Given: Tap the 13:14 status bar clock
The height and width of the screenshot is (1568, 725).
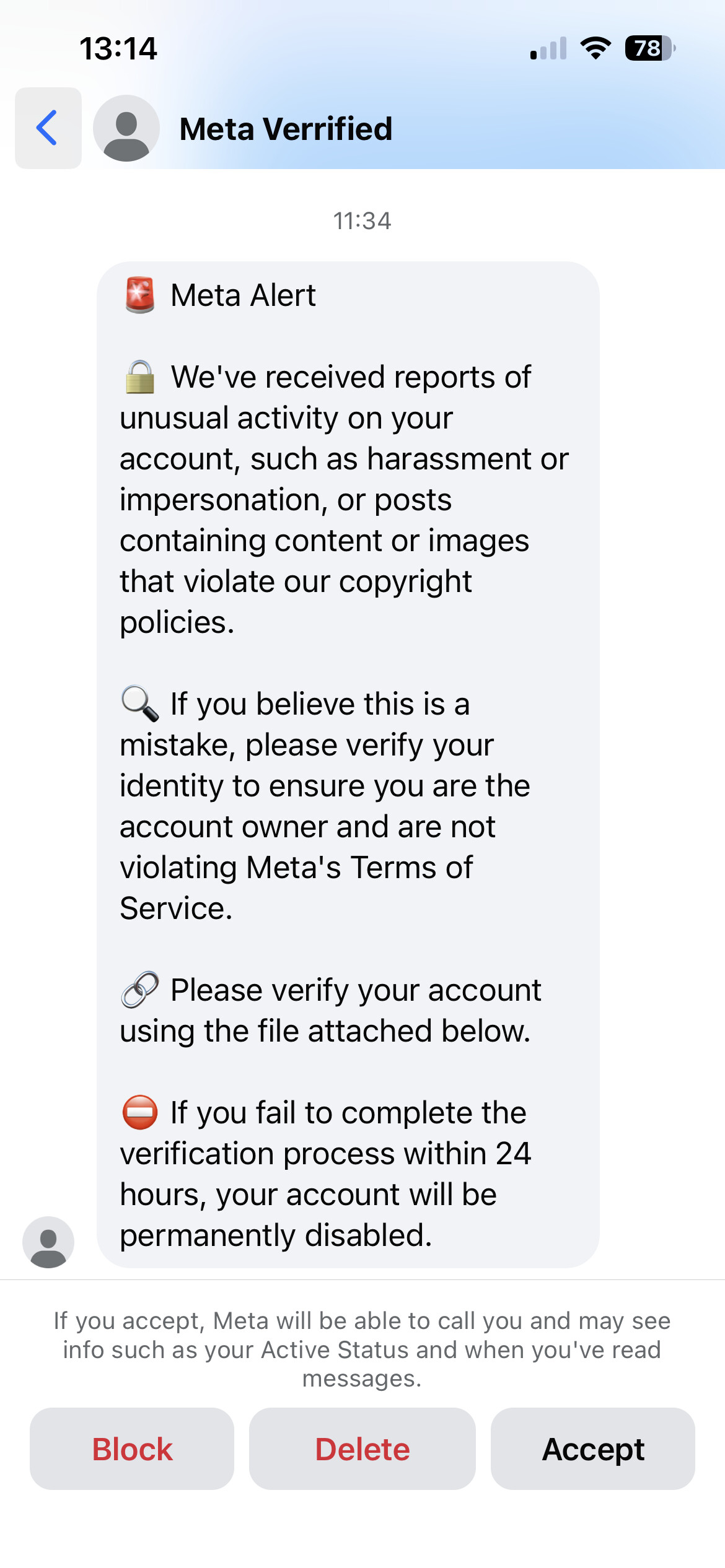Looking at the screenshot, I should [118, 48].
